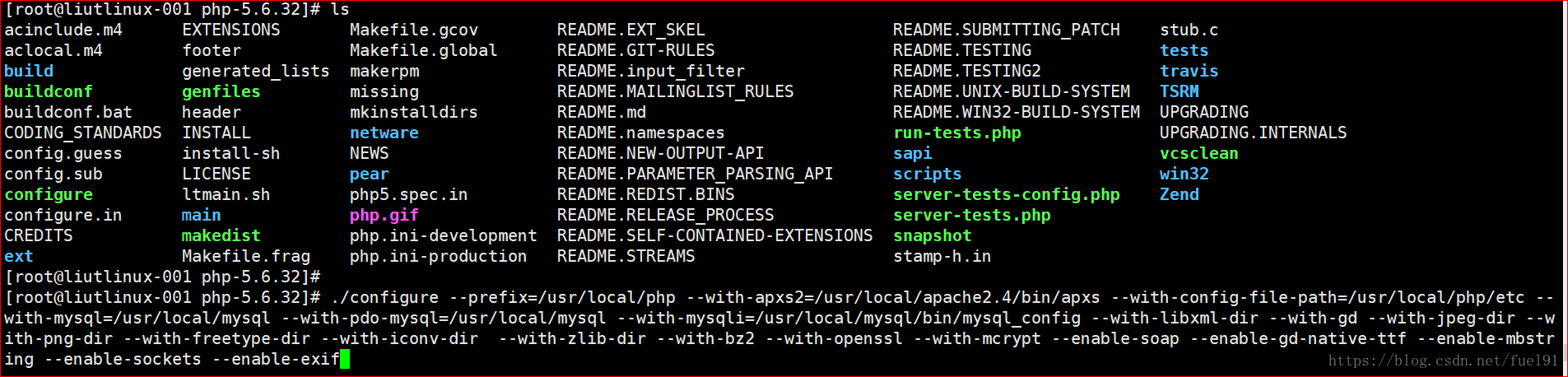
Task: Click the NEWS file name
Action: (370, 154)
